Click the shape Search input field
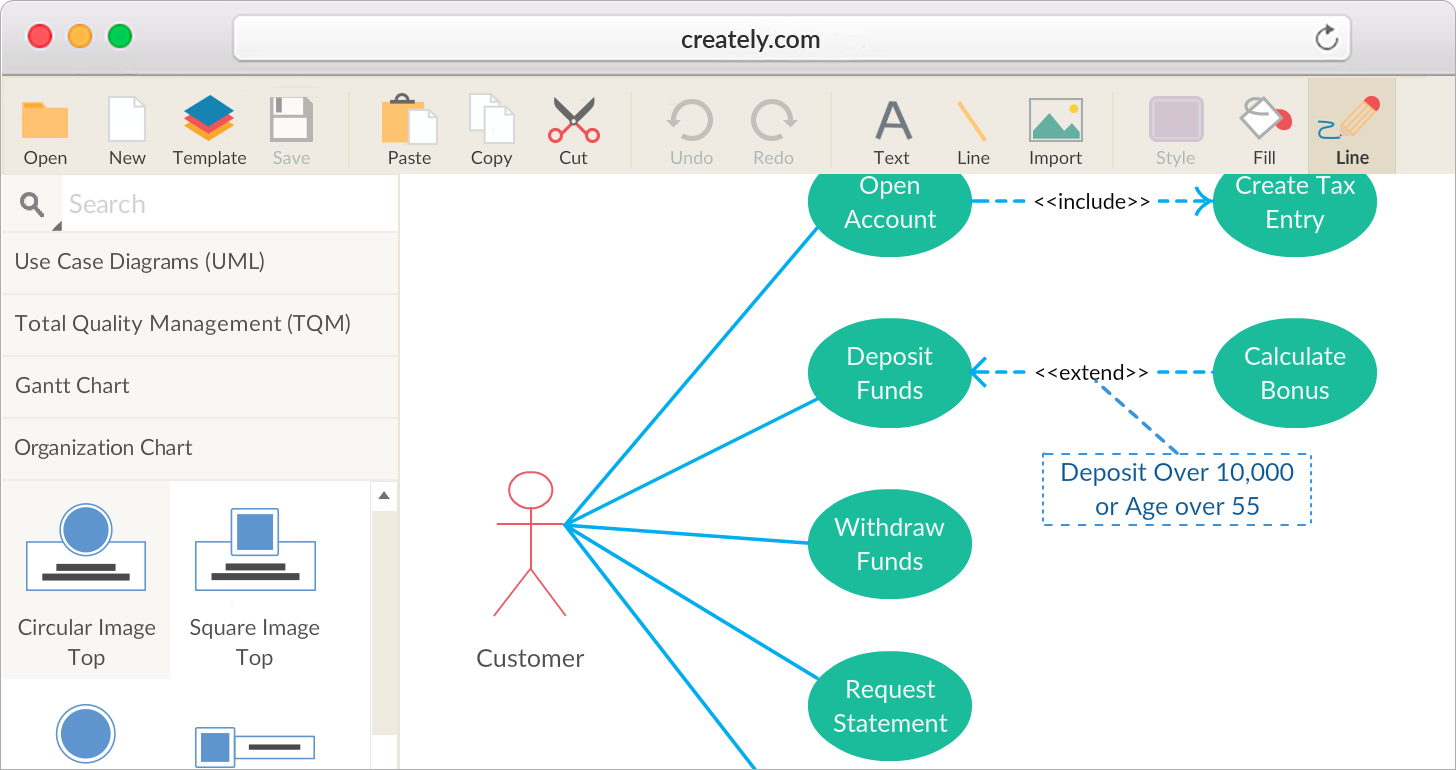This screenshot has width=1456, height=770. [x=230, y=204]
